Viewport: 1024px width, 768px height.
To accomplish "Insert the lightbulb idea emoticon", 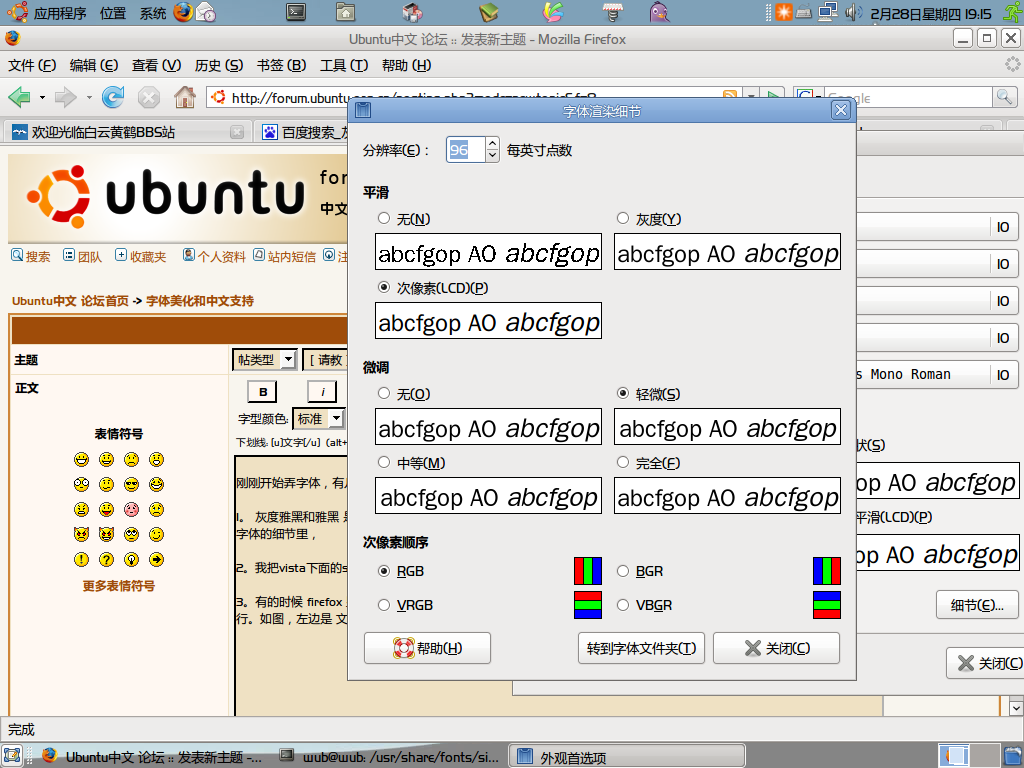I will click(x=131, y=560).
